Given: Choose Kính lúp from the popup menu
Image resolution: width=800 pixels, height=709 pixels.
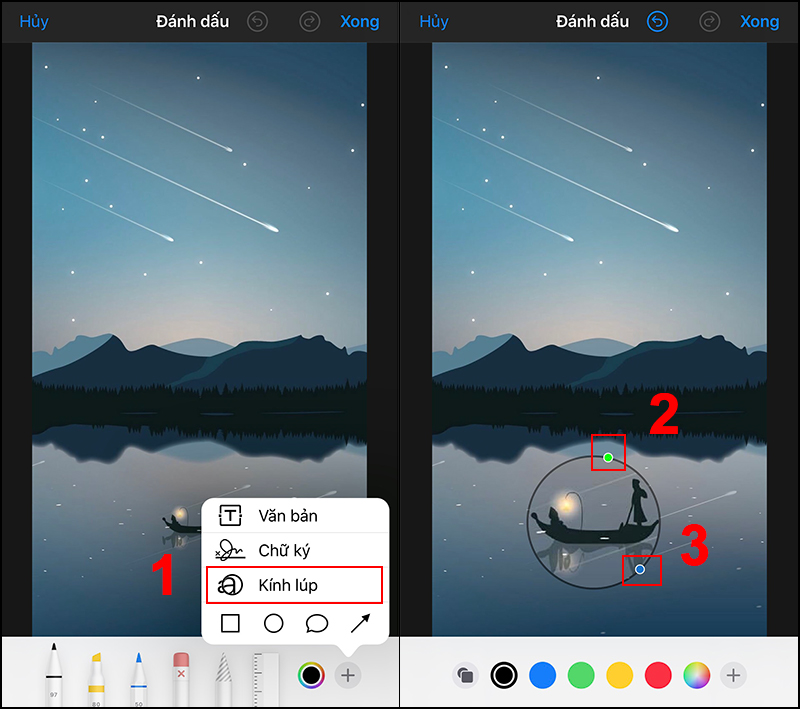Looking at the screenshot, I should (x=295, y=585).
